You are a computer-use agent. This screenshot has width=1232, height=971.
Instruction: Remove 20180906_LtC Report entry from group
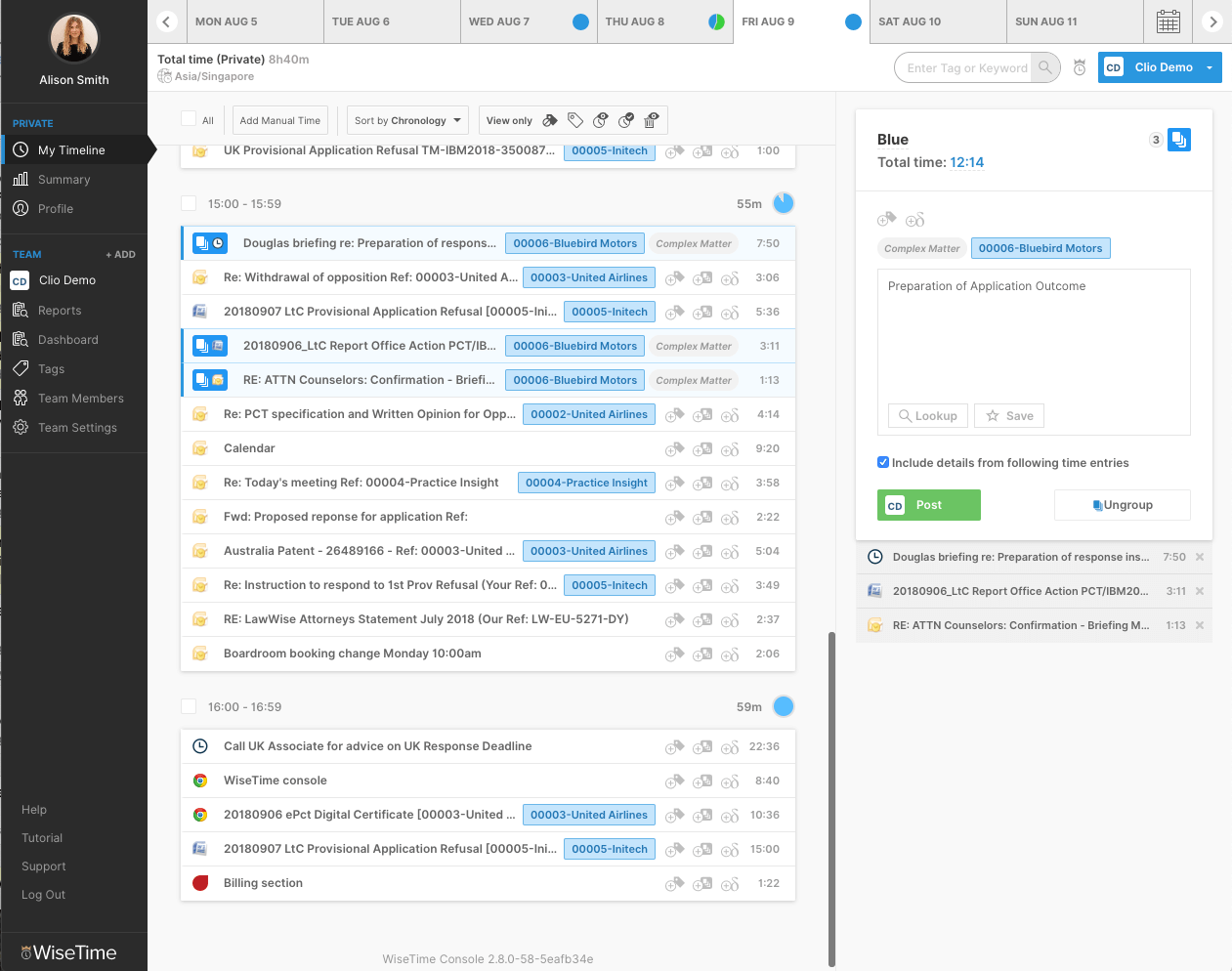point(1200,591)
